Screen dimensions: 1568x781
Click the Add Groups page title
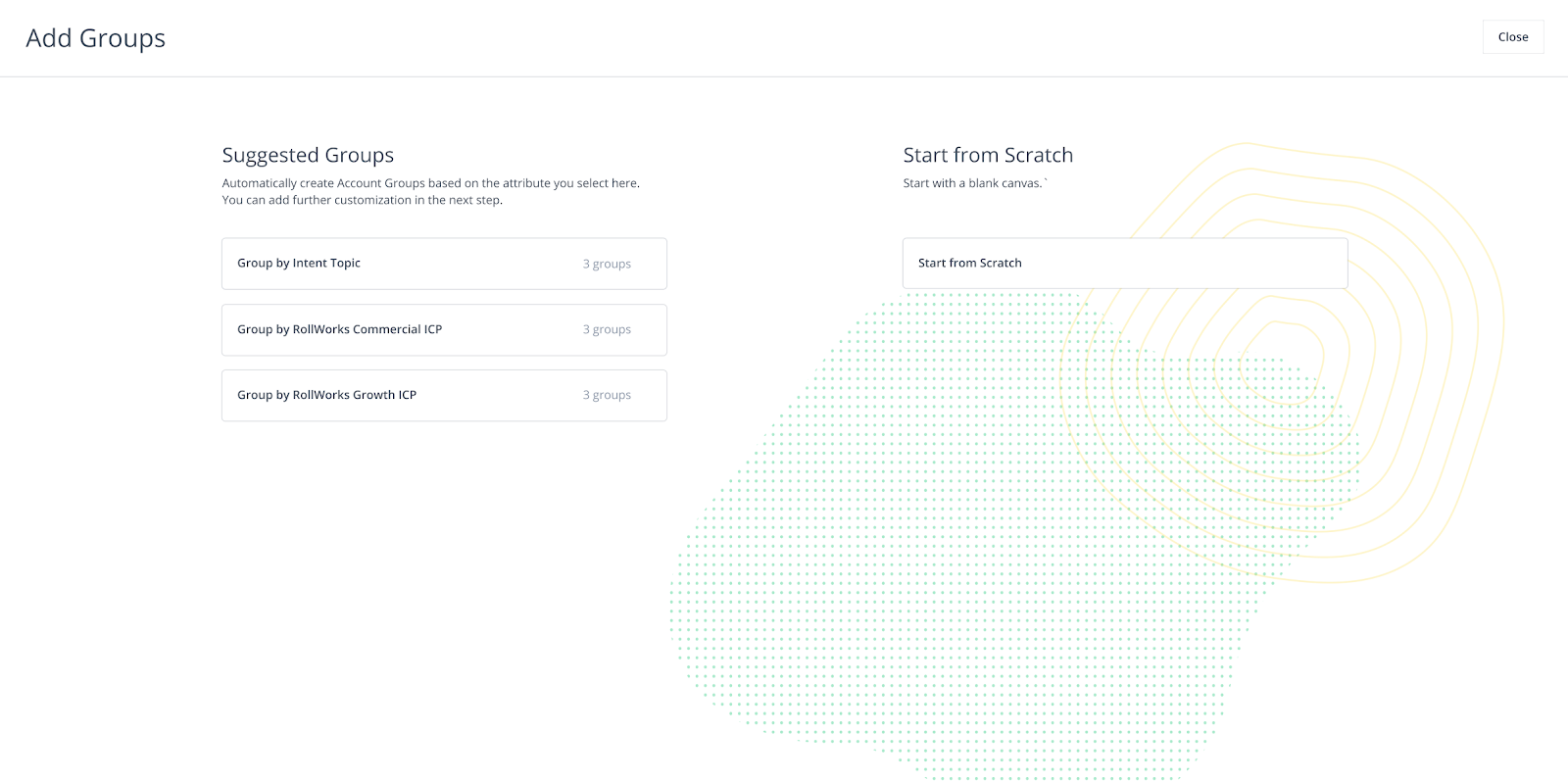click(x=96, y=38)
